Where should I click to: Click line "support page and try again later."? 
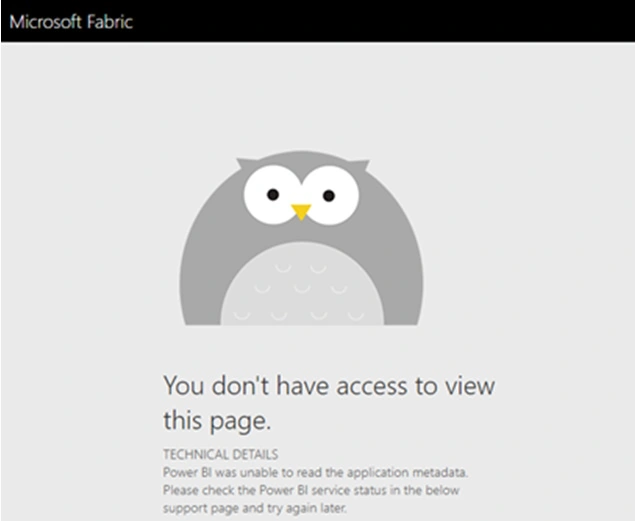tap(255, 508)
